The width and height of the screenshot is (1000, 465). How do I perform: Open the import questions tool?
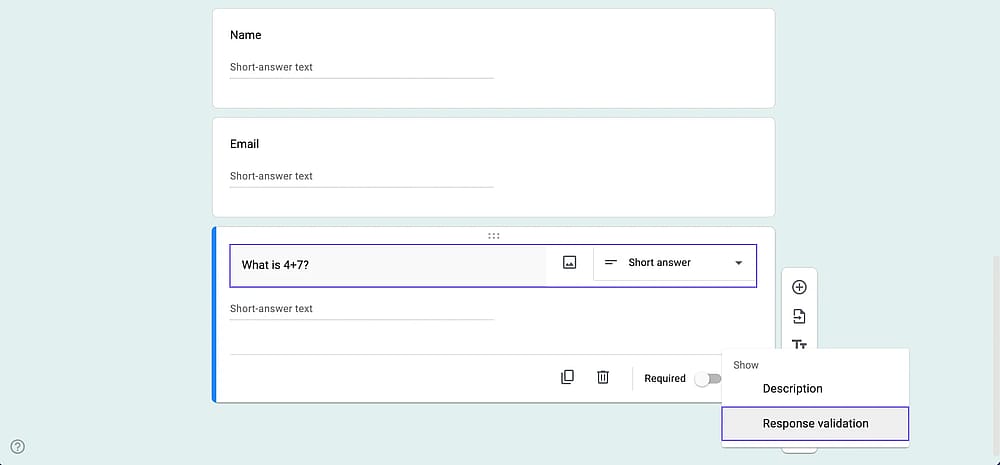point(799,316)
